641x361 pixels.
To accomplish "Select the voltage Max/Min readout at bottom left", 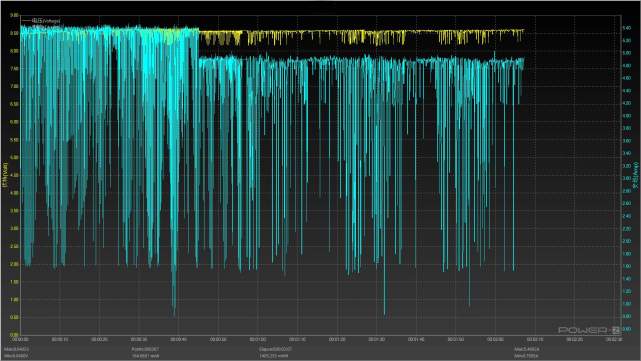I will coord(16,353).
